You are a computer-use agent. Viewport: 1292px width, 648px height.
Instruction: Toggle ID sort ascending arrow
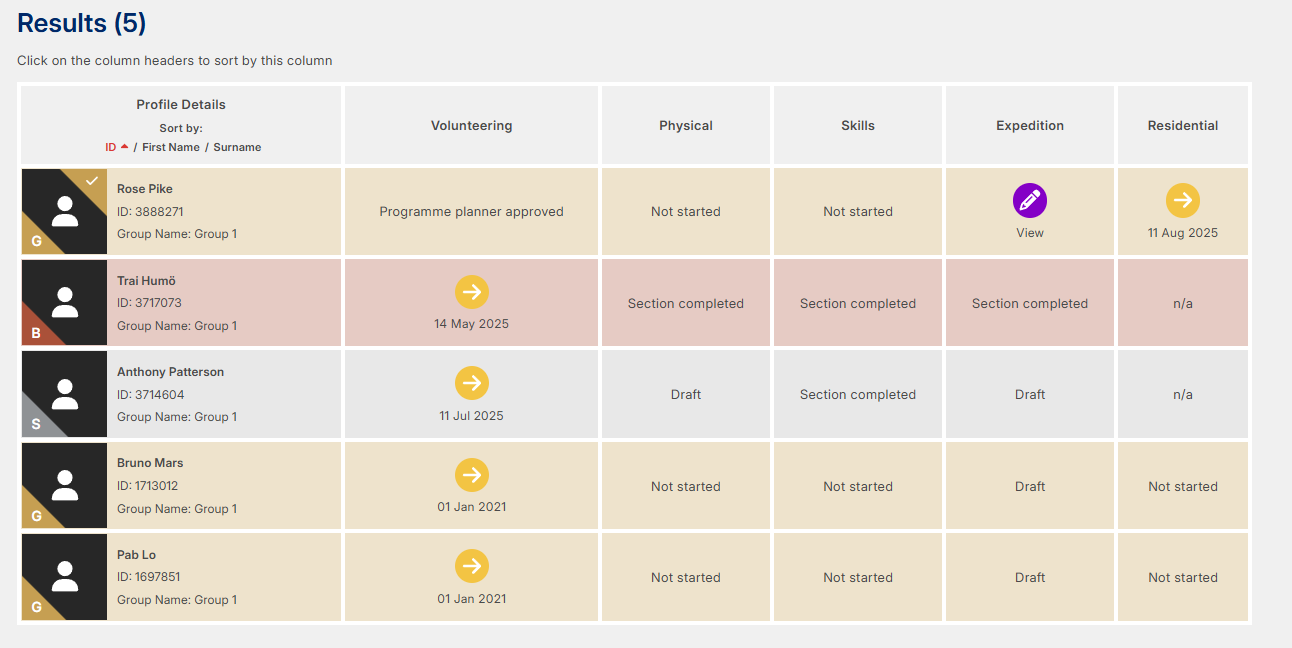click(124, 147)
